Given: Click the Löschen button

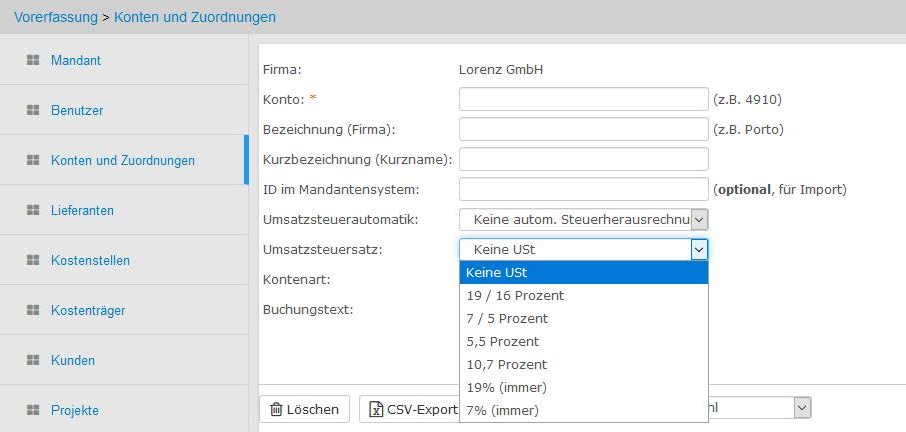Looking at the screenshot, I should [304, 409].
